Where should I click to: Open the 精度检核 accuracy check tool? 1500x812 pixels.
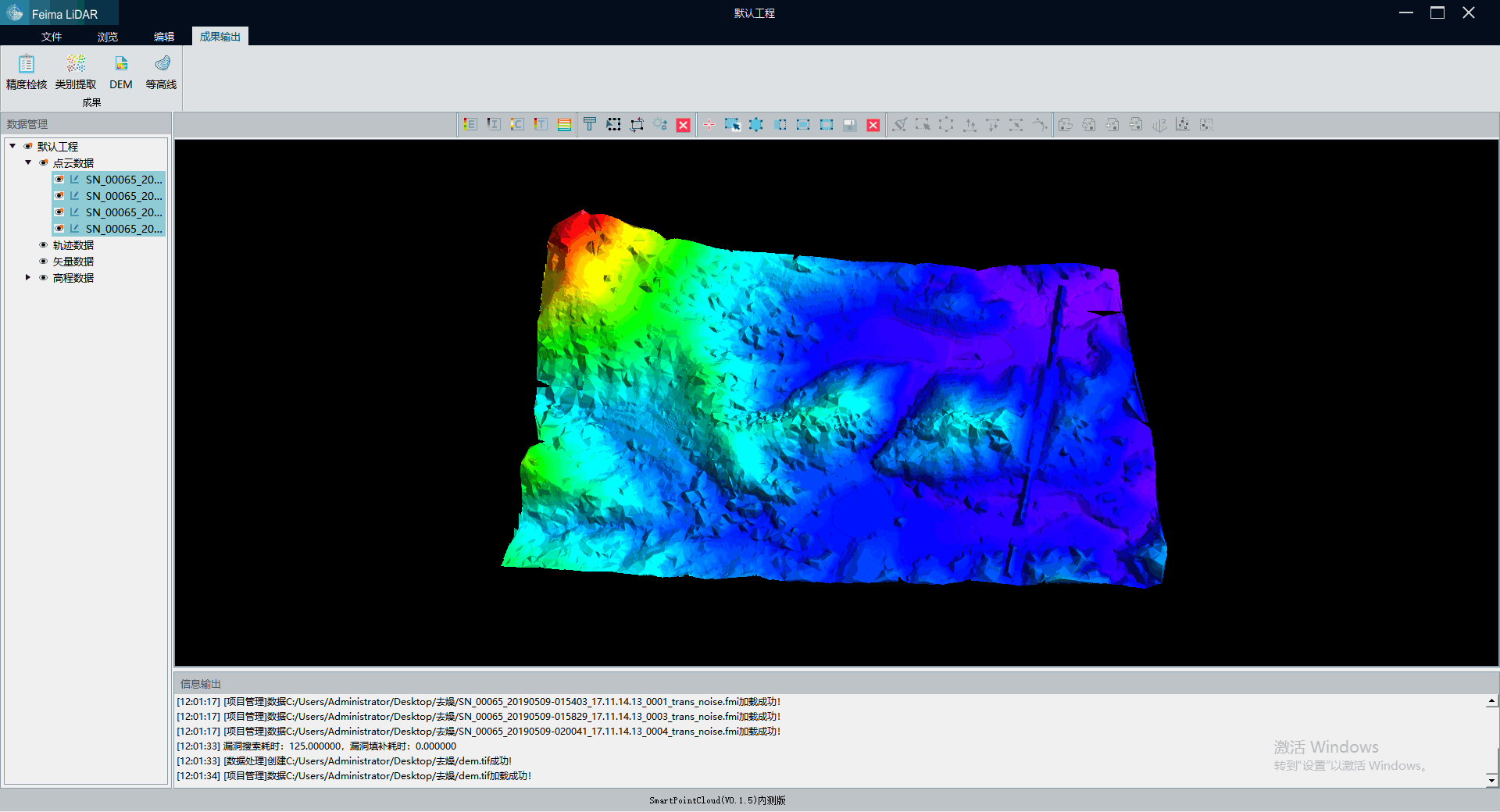27,73
